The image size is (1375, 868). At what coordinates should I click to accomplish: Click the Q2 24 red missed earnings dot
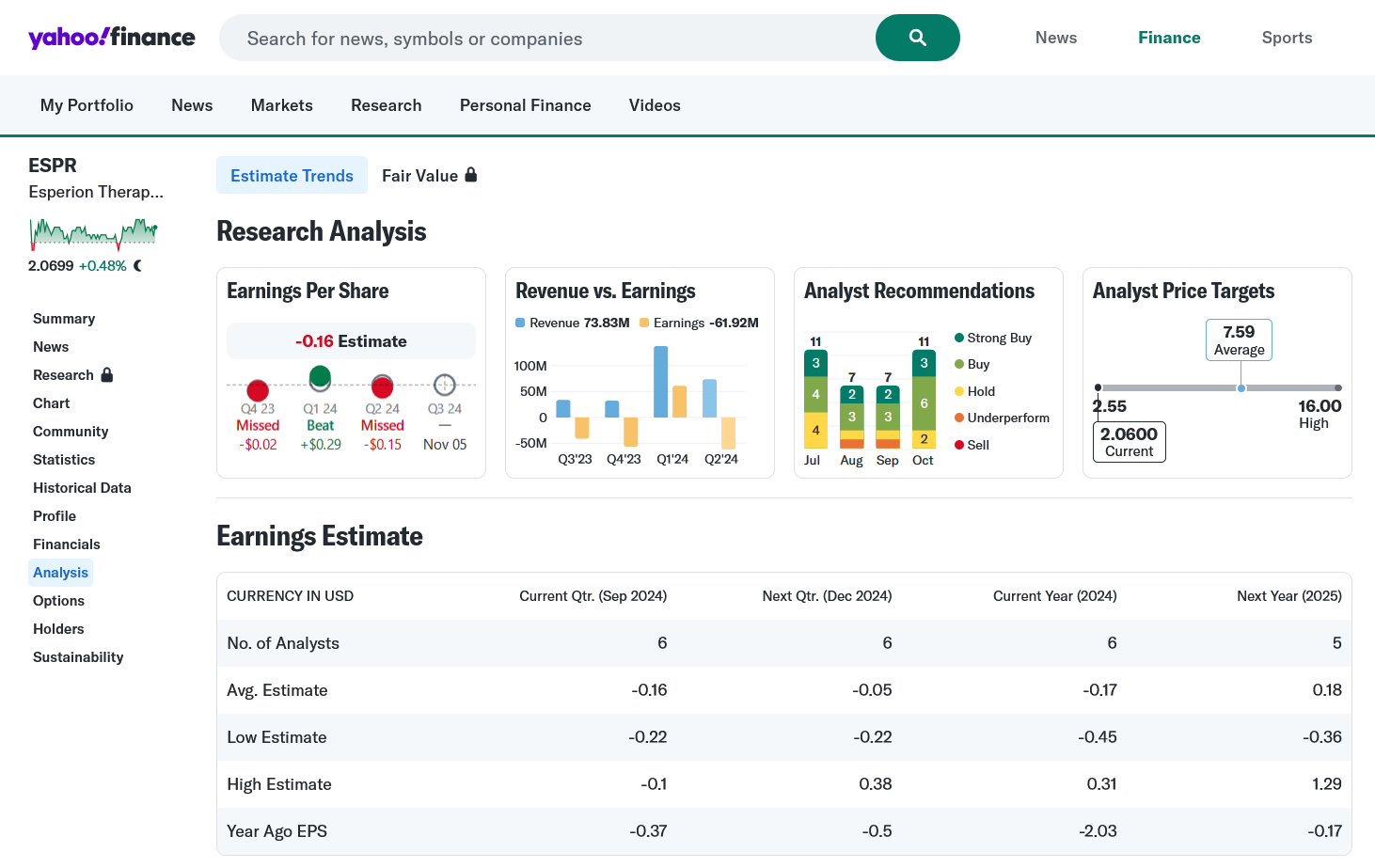tap(382, 386)
